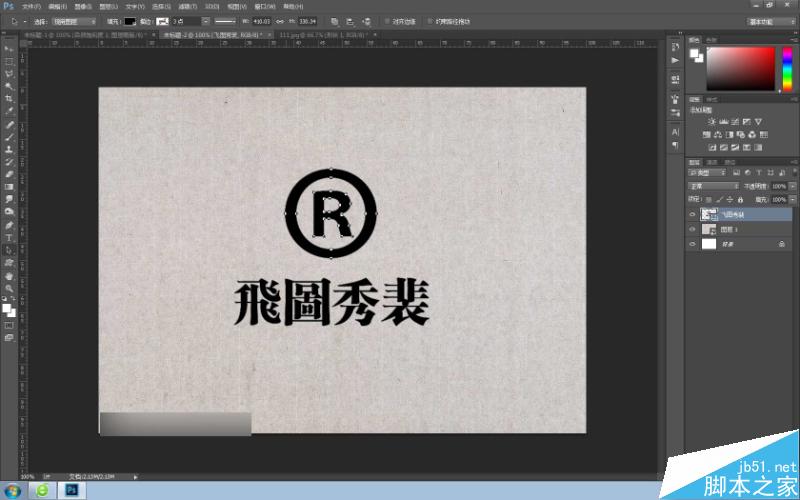Toggle Quick Mask mode in toolbar
The height and width of the screenshot is (500, 800).
pos(9,325)
